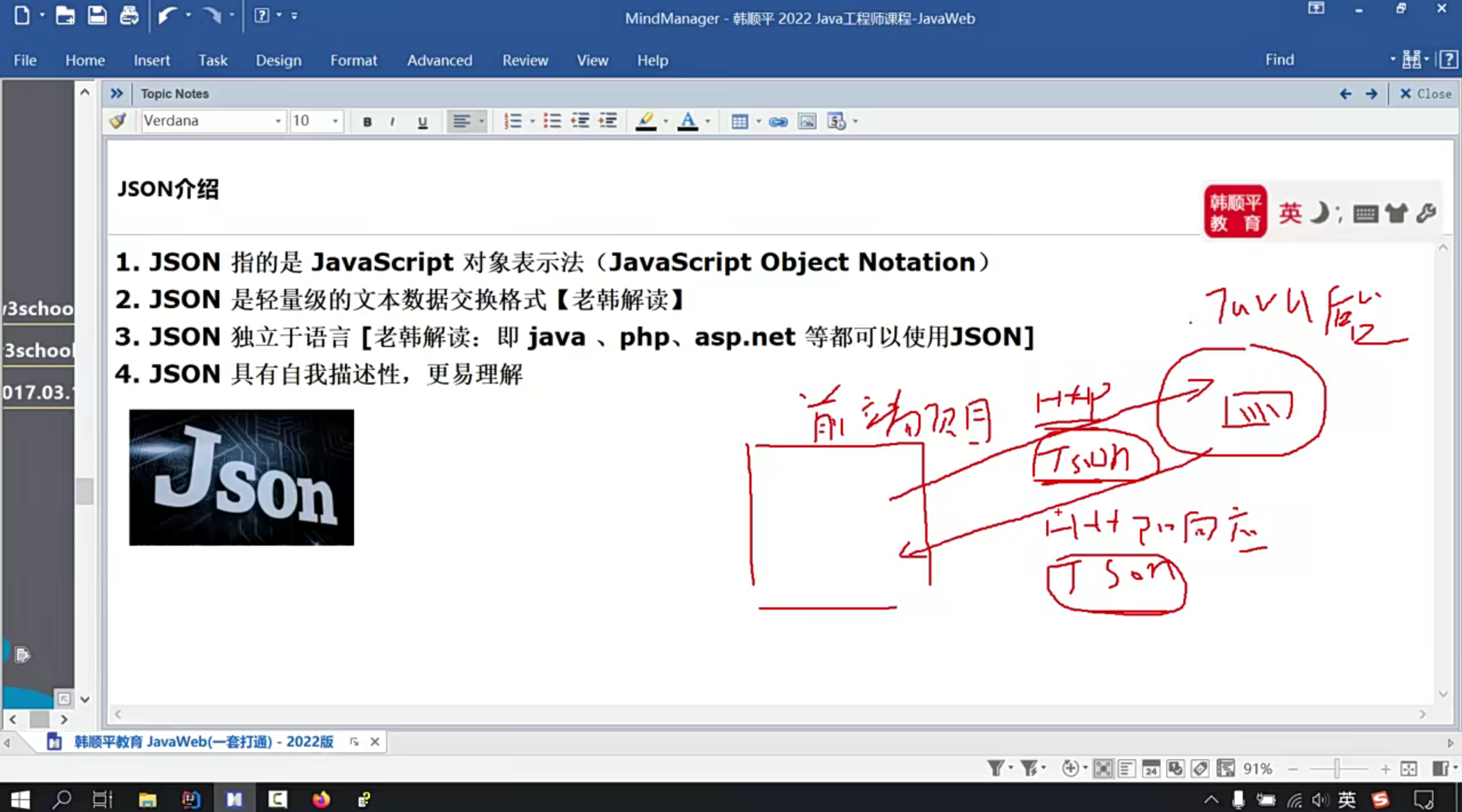The height and width of the screenshot is (812, 1462).
Task: Click zoom out minus button
Action: (1292, 769)
